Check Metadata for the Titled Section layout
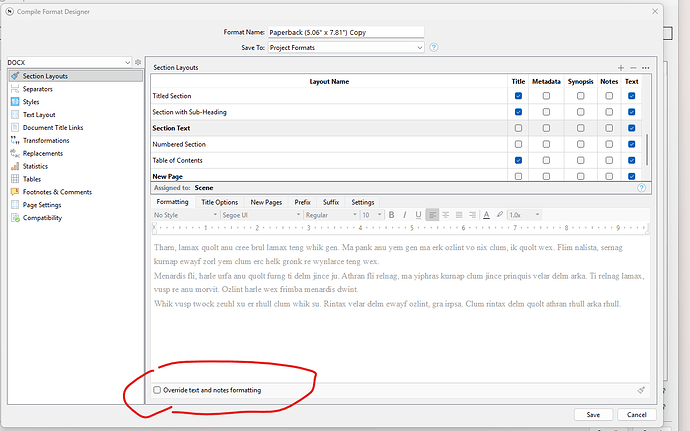This screenshot has width=690, height=431. click(x=546, y=96)
